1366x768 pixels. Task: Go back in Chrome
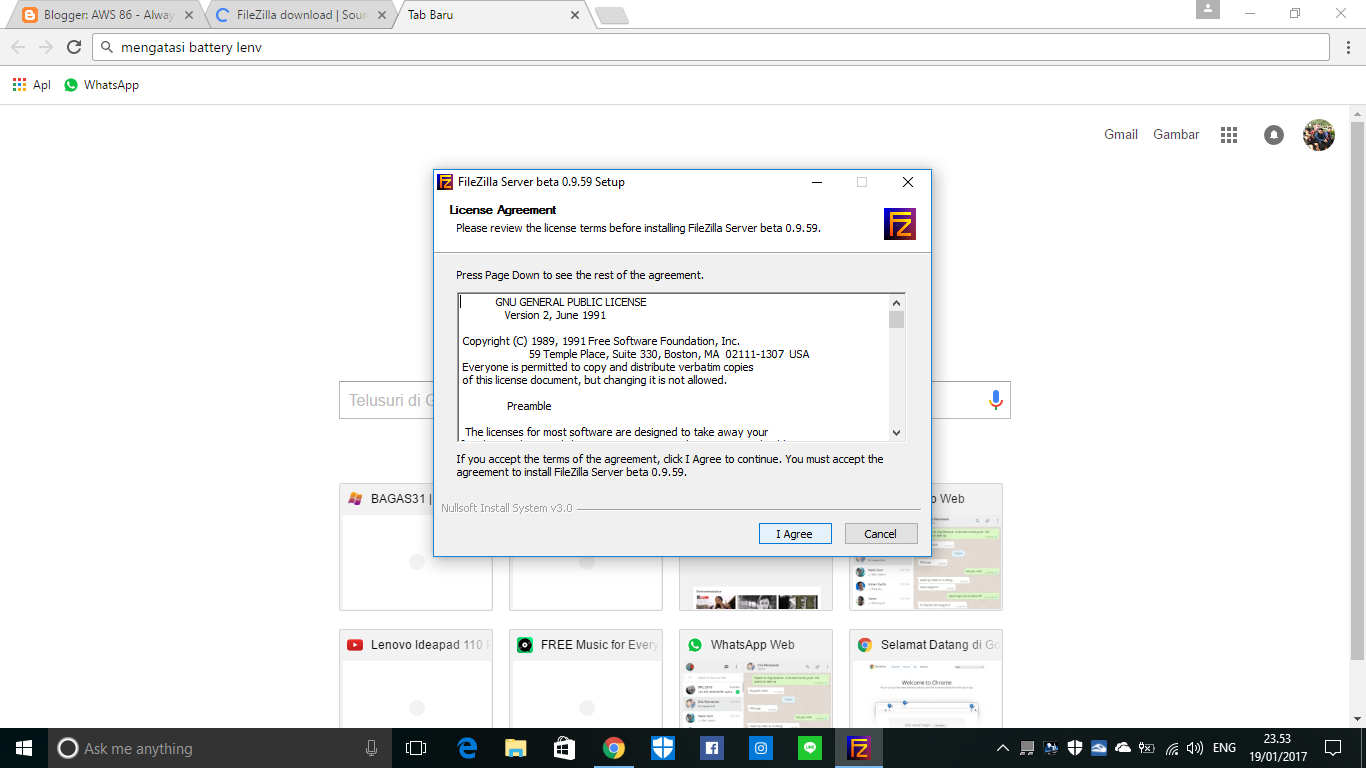[x=18, y=47]
